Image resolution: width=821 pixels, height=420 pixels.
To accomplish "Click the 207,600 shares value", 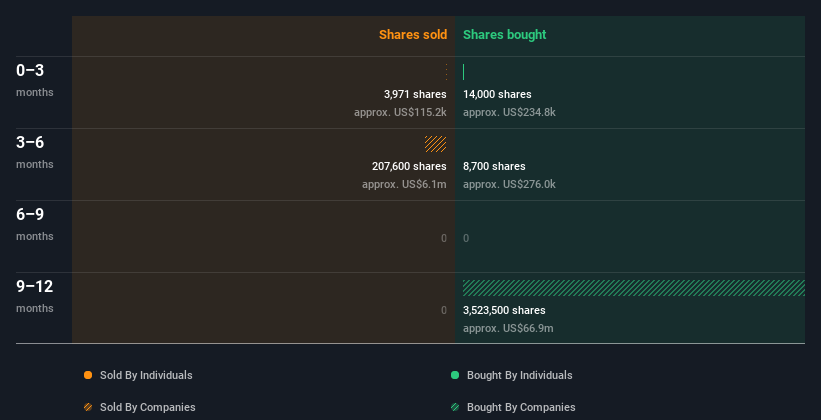I will (x=409, y=166).
